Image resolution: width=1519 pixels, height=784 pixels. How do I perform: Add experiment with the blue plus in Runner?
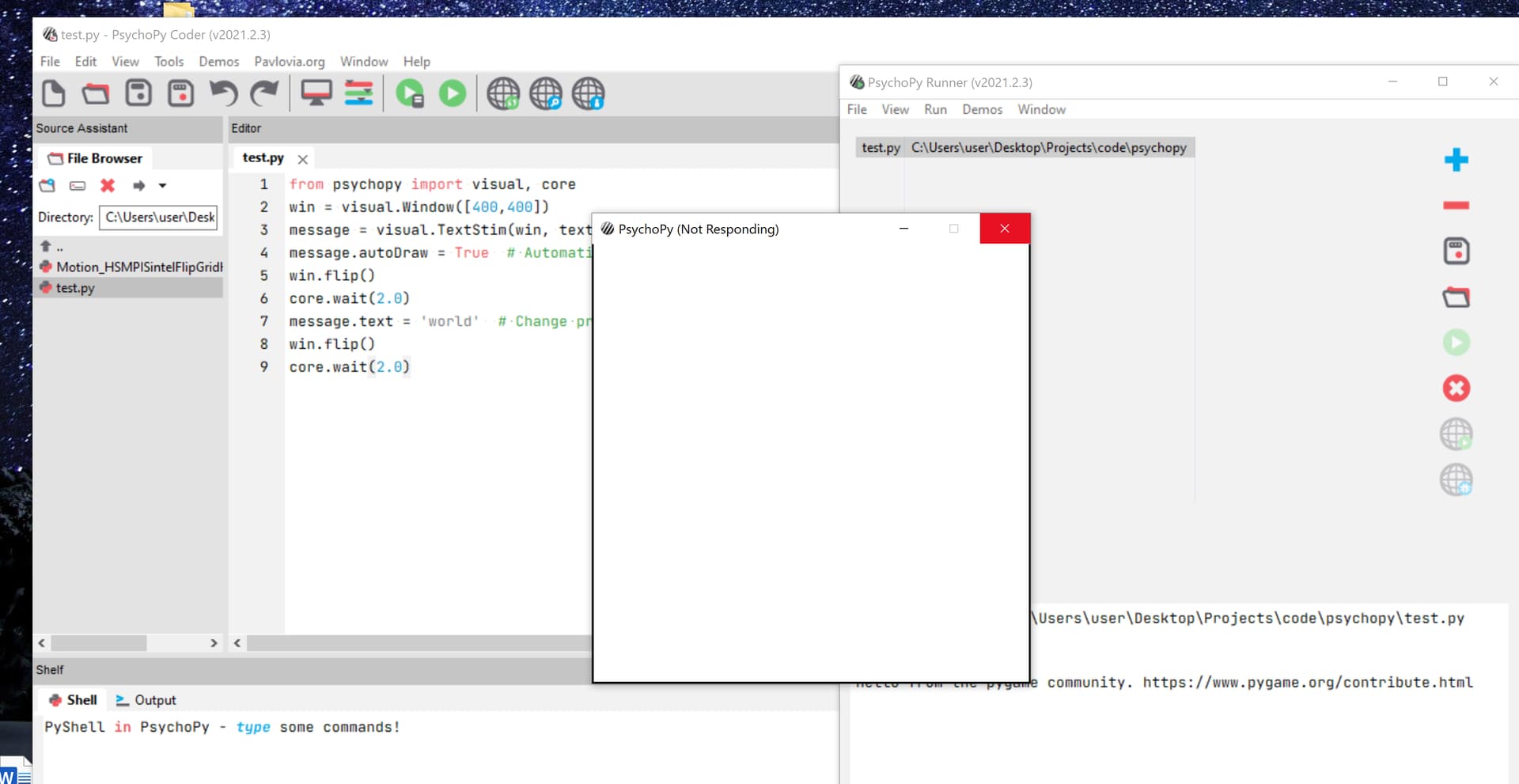click(1456, 160)
